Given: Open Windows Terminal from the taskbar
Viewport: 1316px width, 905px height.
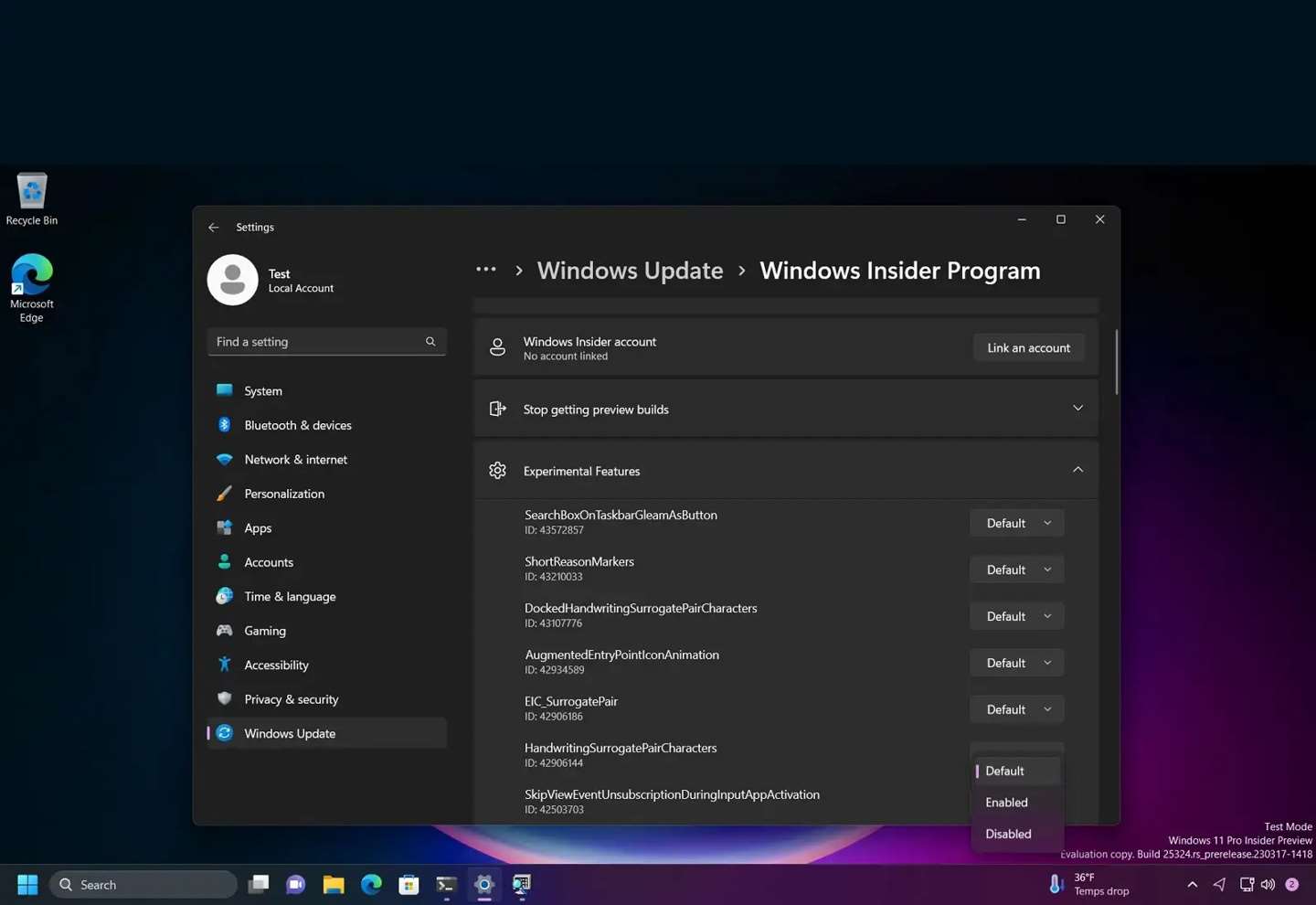Looking at the screenshot, I should click(x=446, y=884).
